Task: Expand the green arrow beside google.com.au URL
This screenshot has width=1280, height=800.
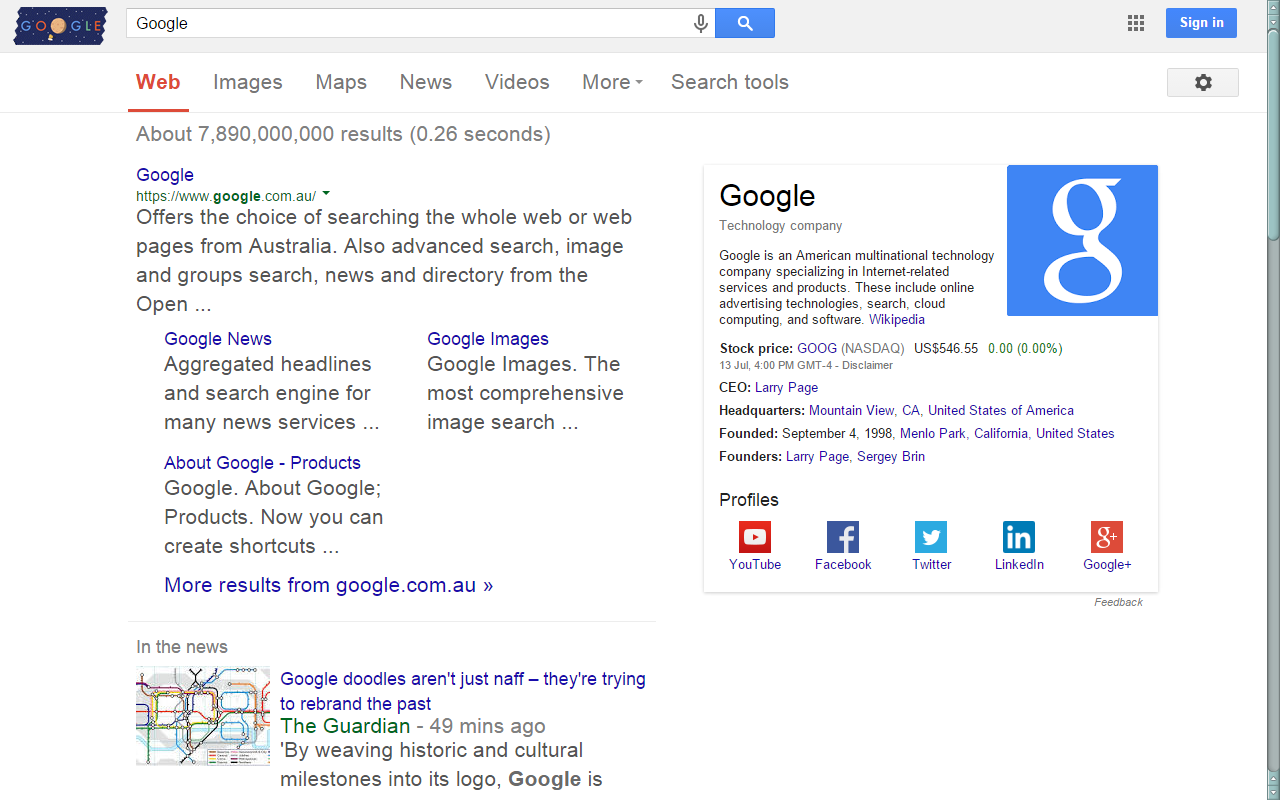Action: tap(326, 194)
